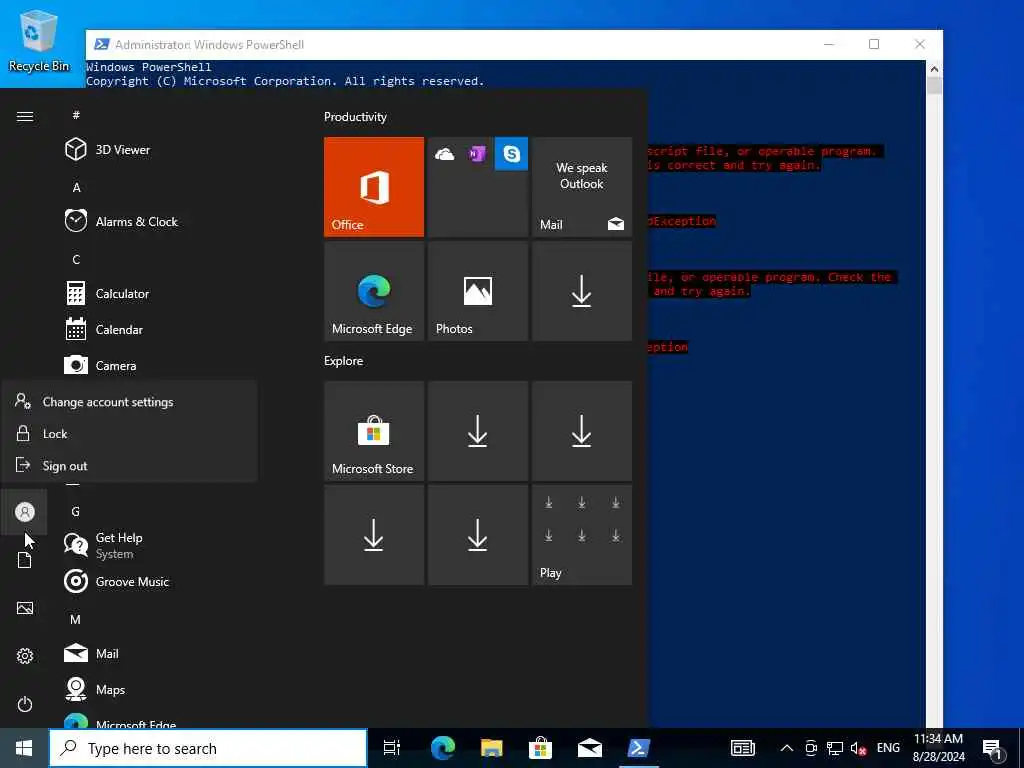Click the # letter header
Viewport: 1024px width, 768px height.
(76, 115)
